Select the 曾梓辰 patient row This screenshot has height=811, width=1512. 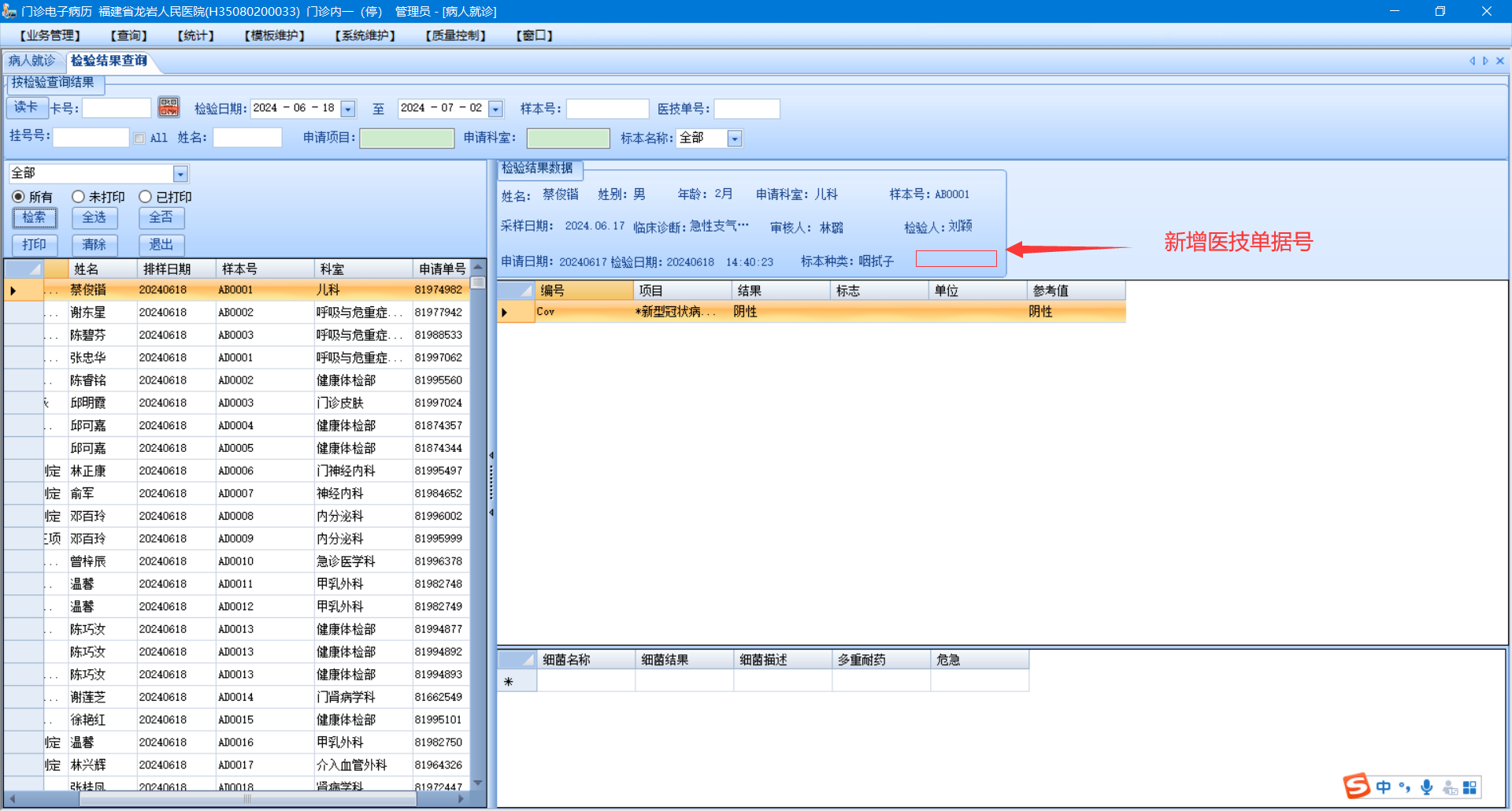pyautogui.click(x=237, y=562)
